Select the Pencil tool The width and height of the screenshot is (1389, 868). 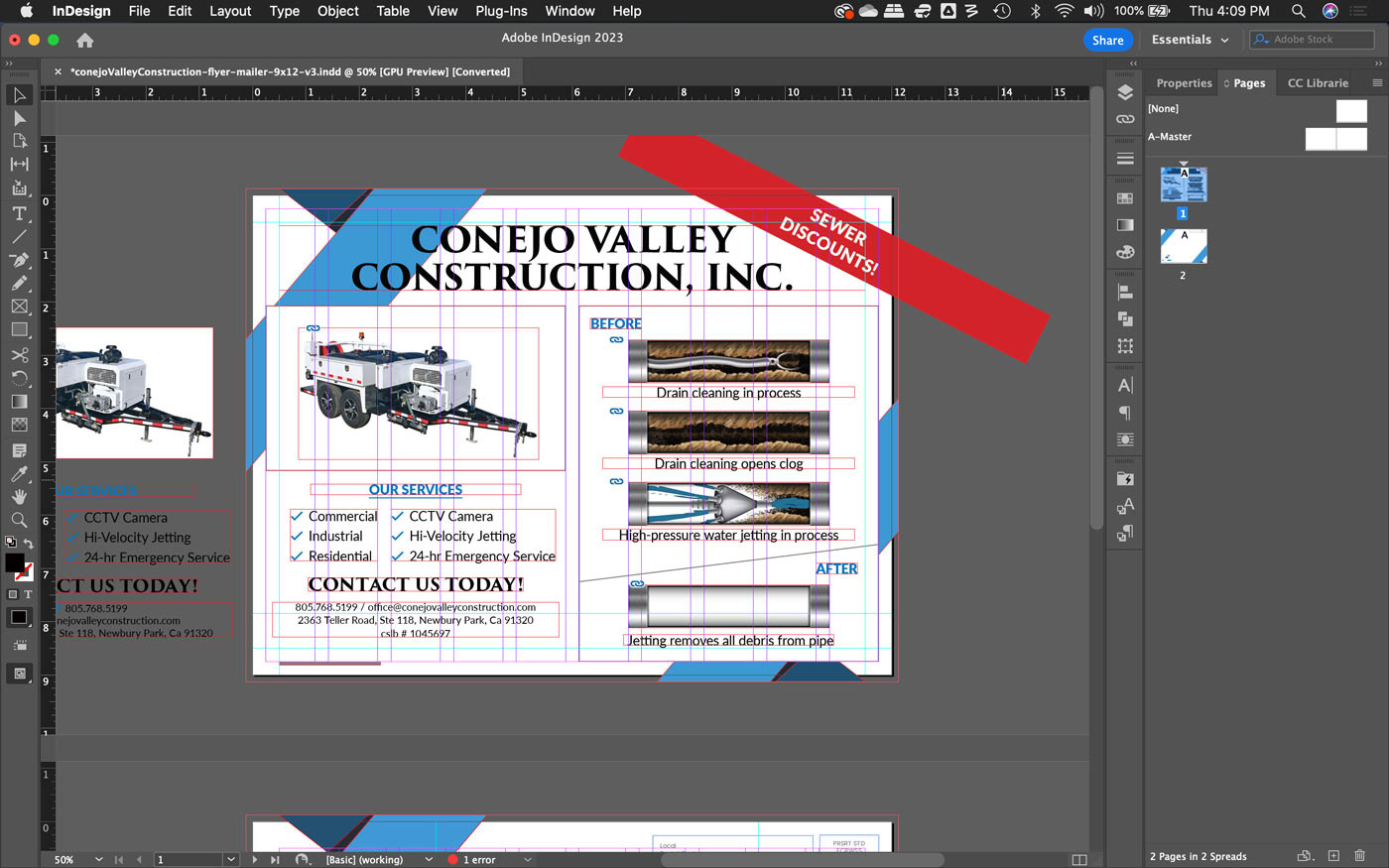(x=19, y=283)
